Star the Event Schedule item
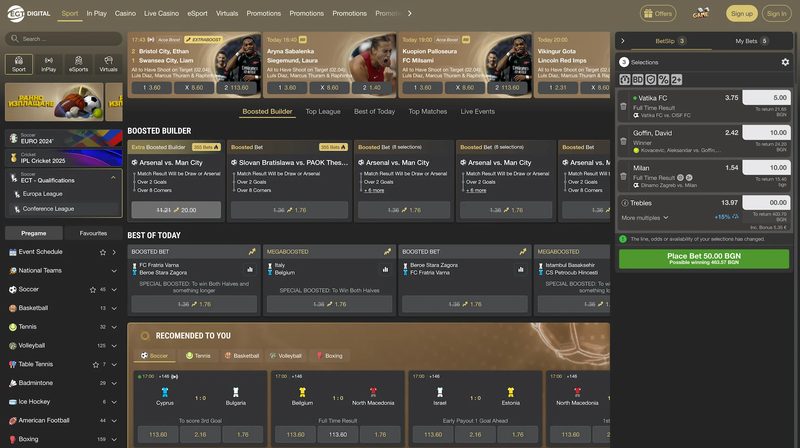800x448 pixels. (x=103, y=252)
